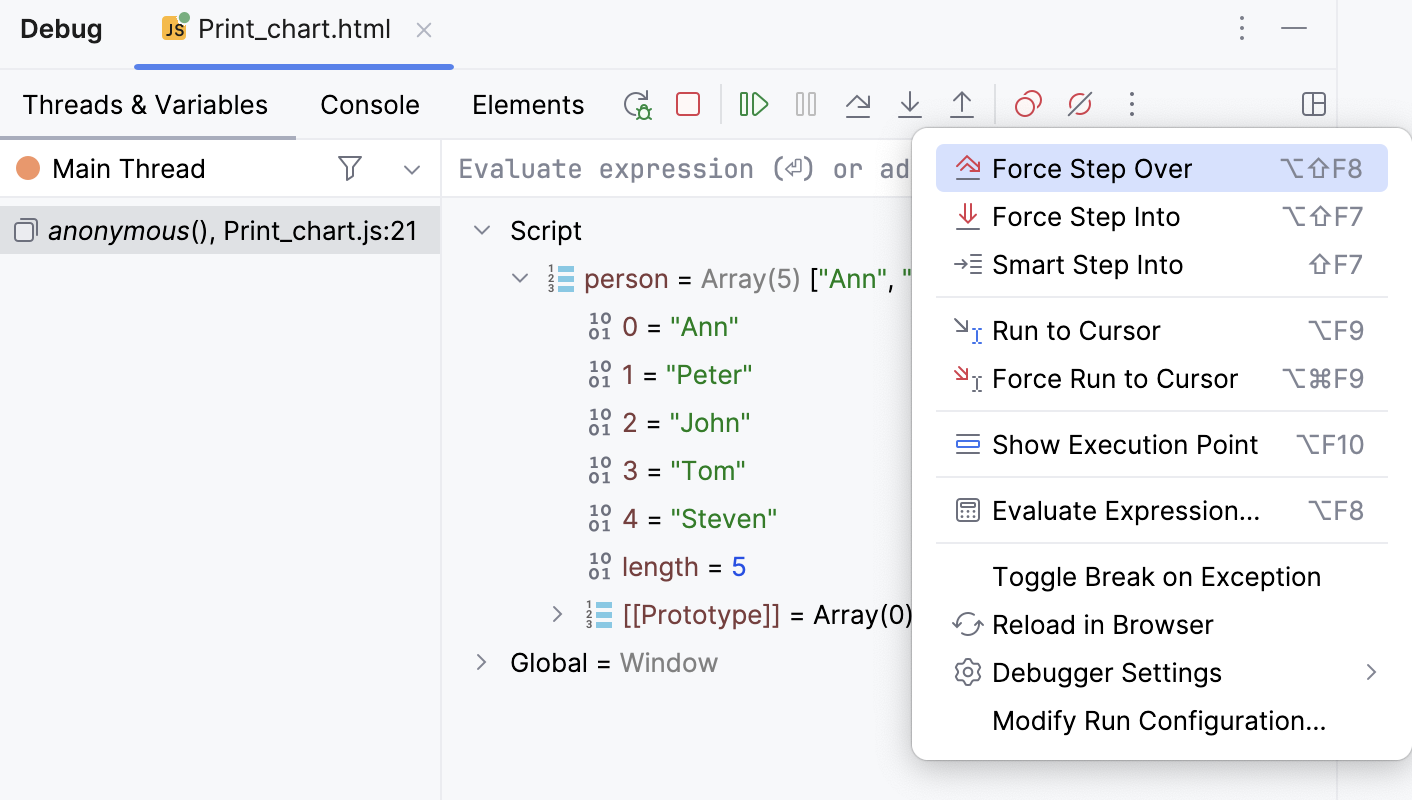Image resolution: width=1412 pixels, height=800 pixels.
Task: Resume program execution
Action: 753,104
